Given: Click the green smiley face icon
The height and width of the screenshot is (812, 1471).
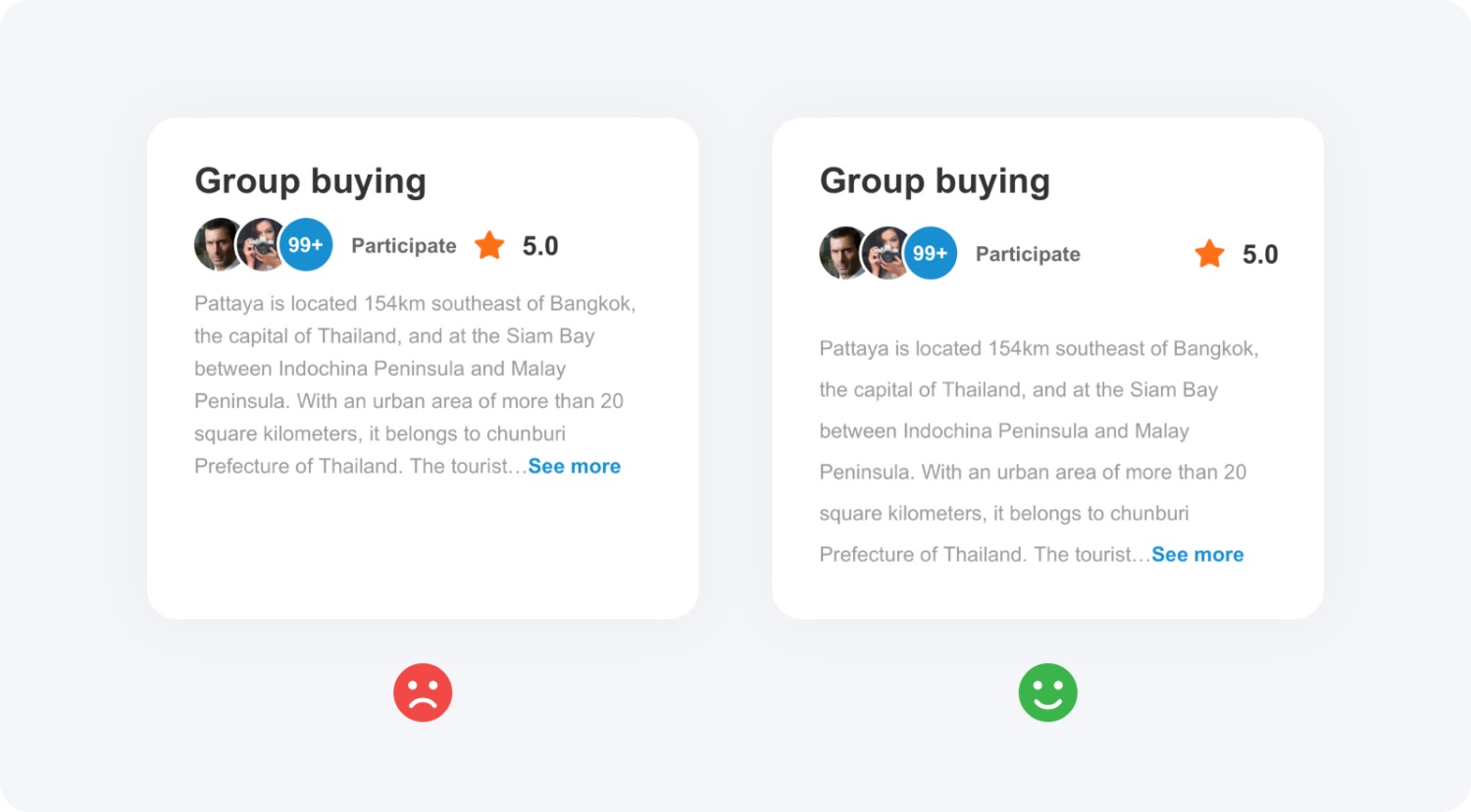Looking at the screenshot, I should (x=1047, y=692).
